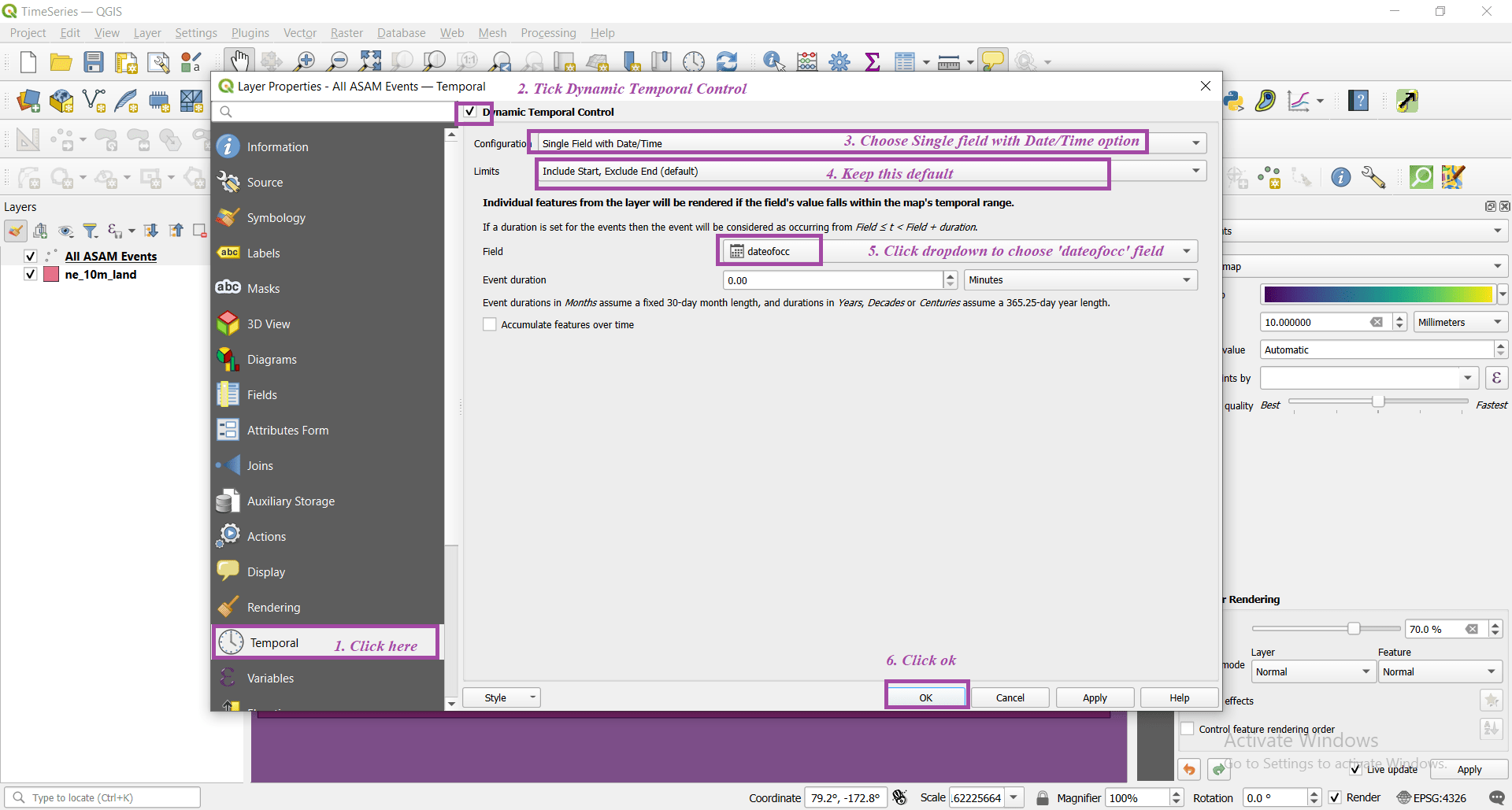Click the Refresh map icon
This screenshot has height=810, width=1512.
click(x=727, y=61)
